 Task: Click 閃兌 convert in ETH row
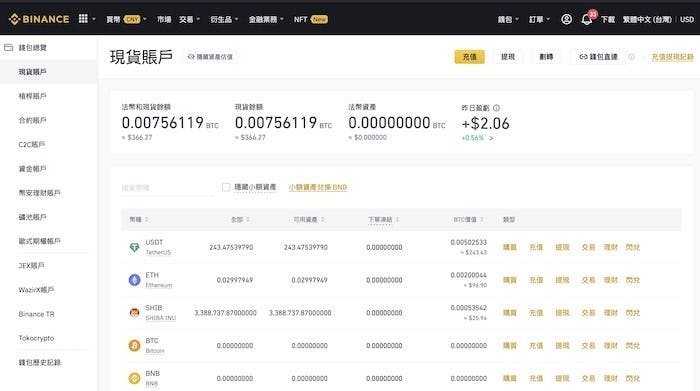coord(633,280)
